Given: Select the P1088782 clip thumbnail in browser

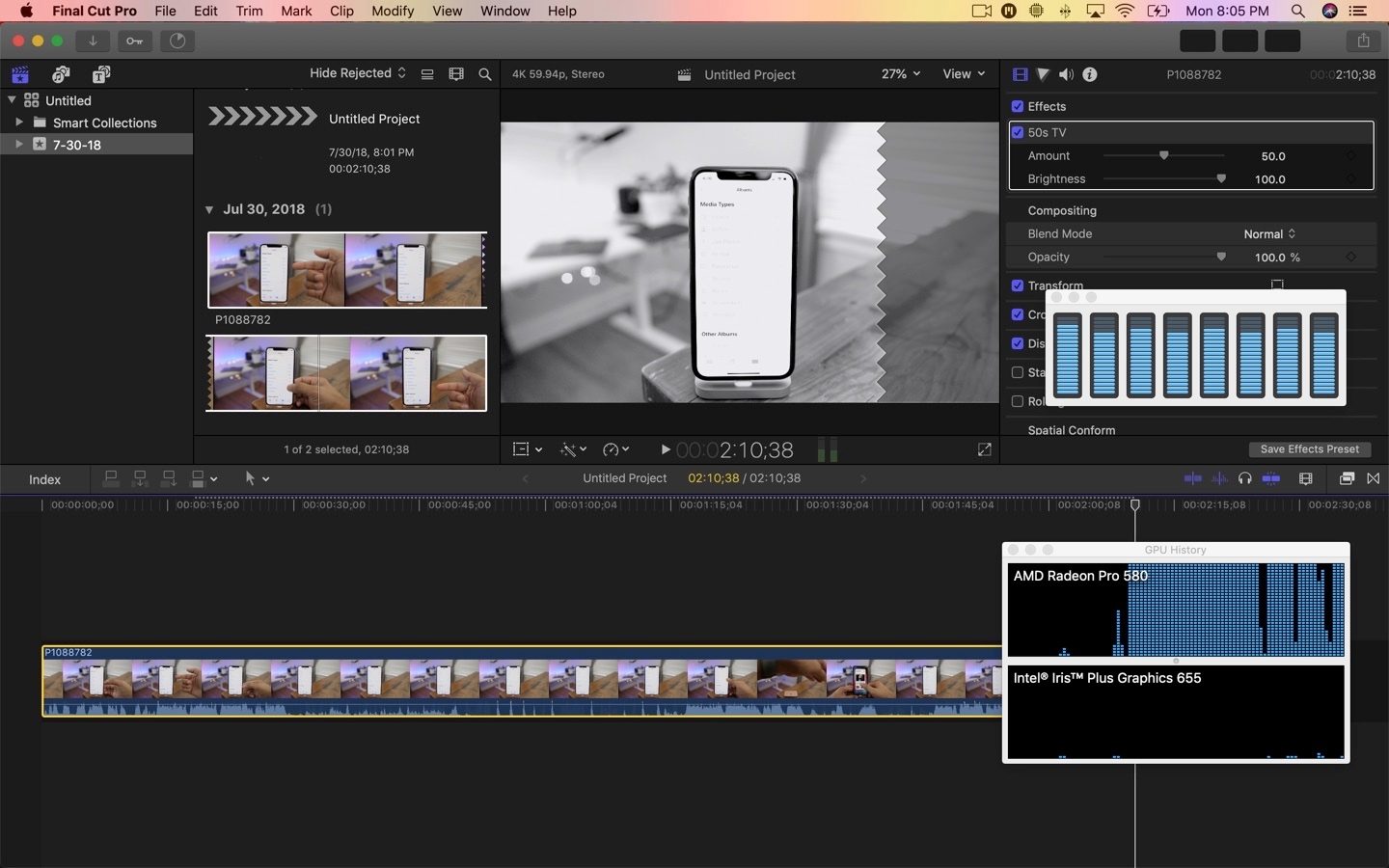Looking at the screenshot, I should tap(346, 270).
